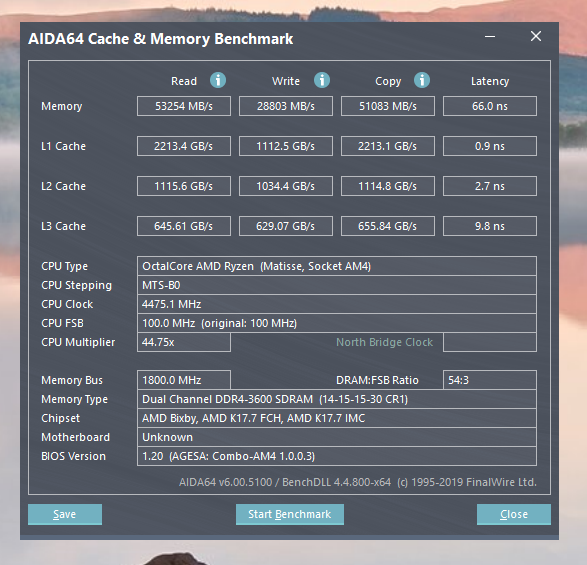Click the Copy column info icon
This screenshot has width=587, height=565.
click(x=422, y=80)
